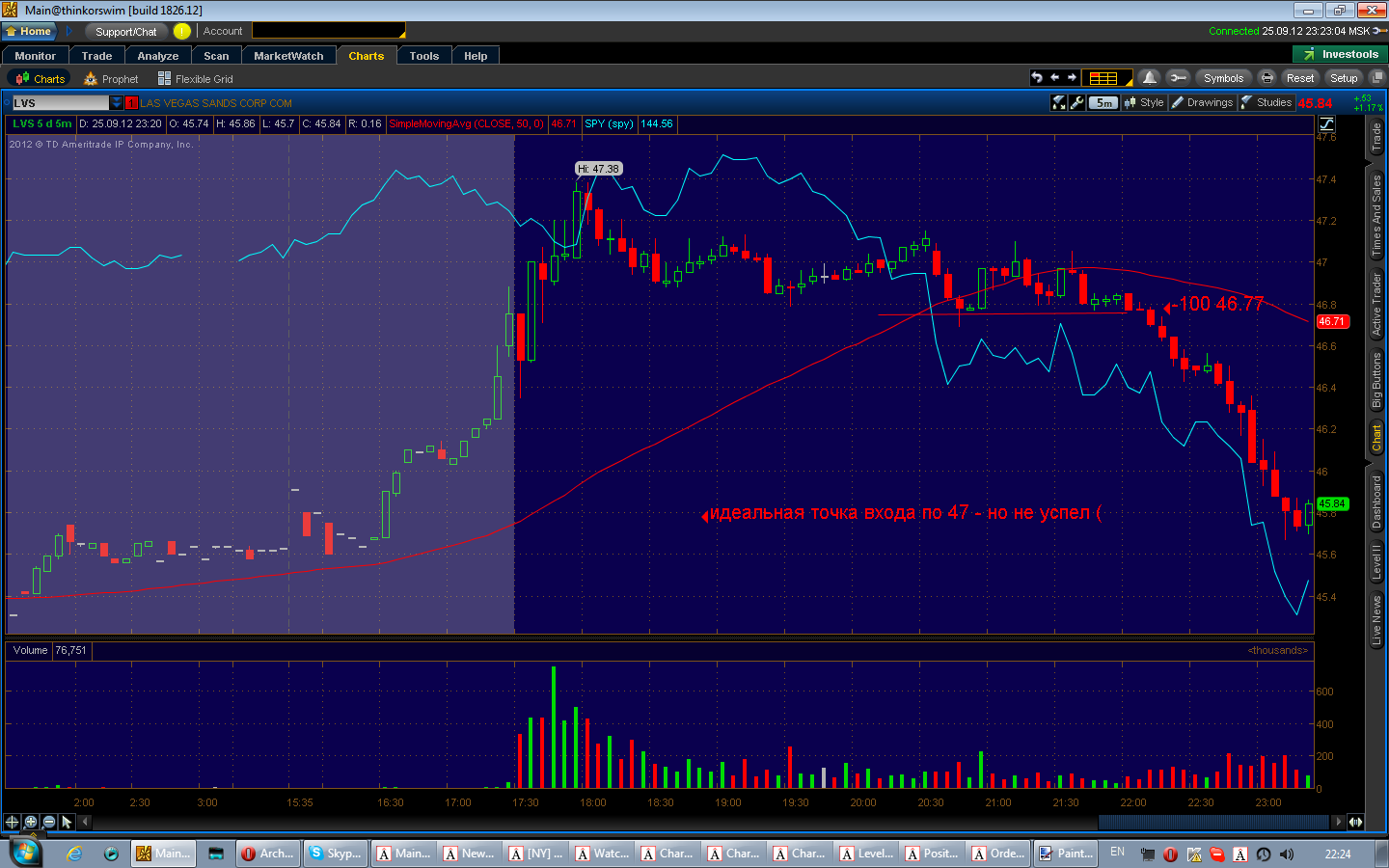Open chart settings wrench icon
This screenshot has width=1389, height=868.
(1076, 102)
